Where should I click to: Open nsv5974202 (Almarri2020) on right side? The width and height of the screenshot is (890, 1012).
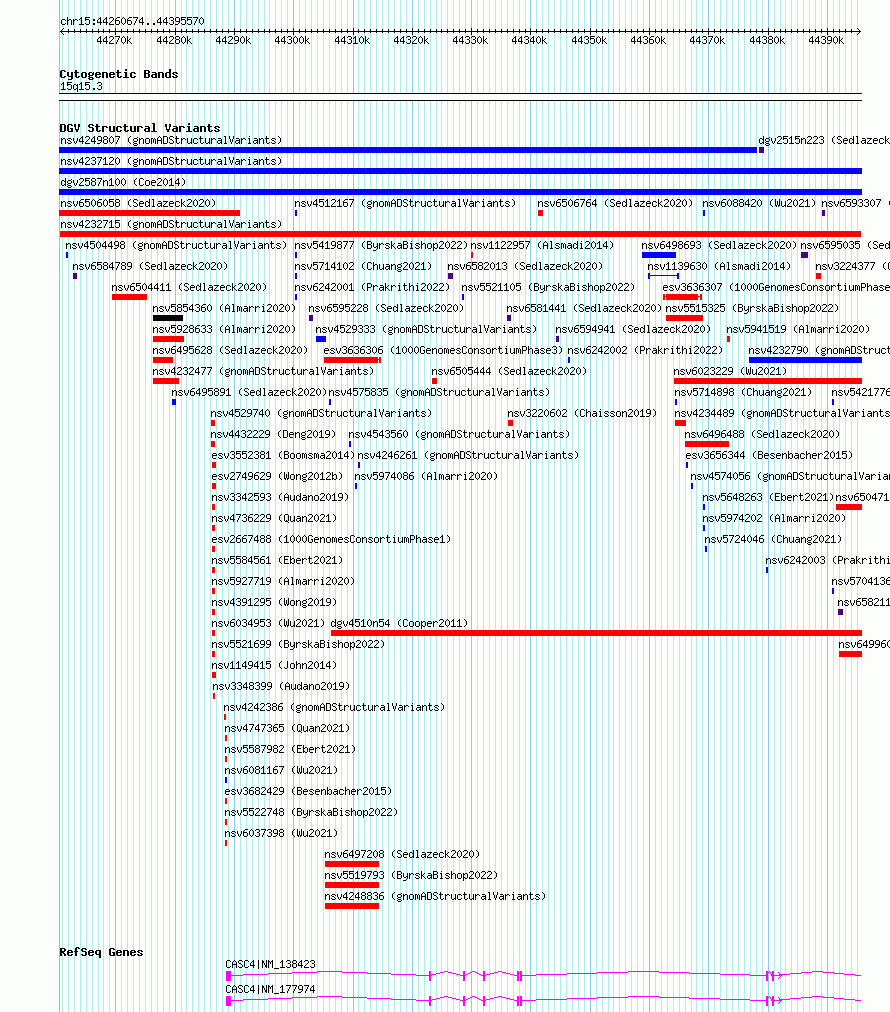[774, 518]
